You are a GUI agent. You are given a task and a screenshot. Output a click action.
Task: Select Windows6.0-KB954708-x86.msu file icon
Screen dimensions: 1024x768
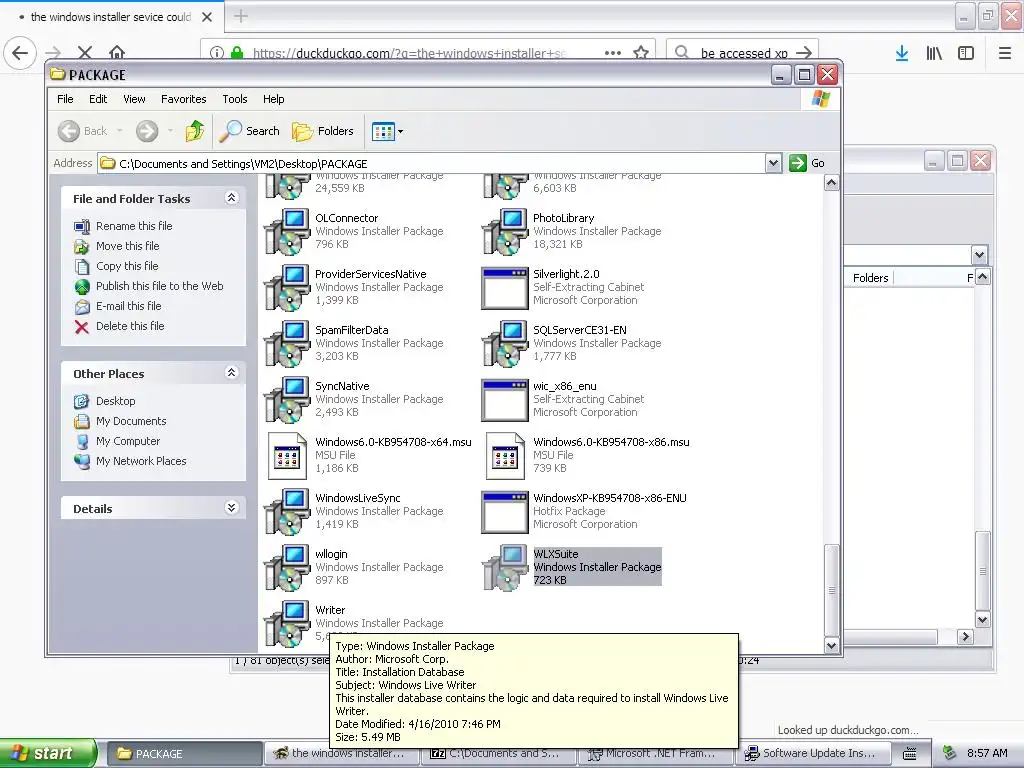(505, 456)
